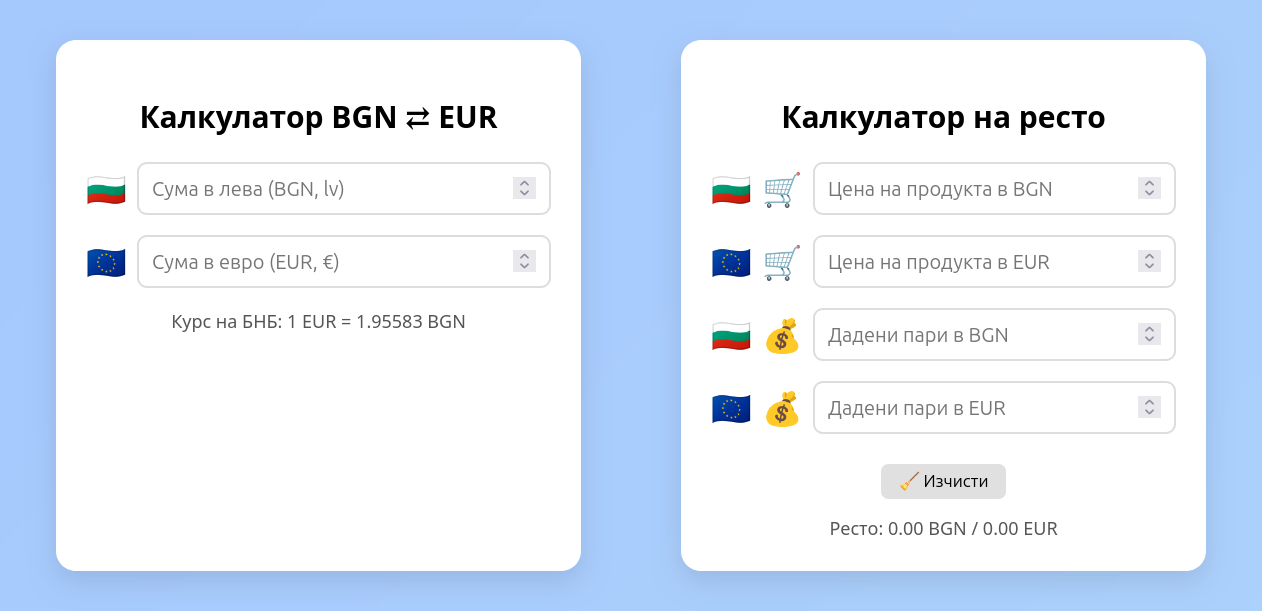
Task: Click the stepper on 'Цена на продукта в BGN'
Action: pos(1149,188)
